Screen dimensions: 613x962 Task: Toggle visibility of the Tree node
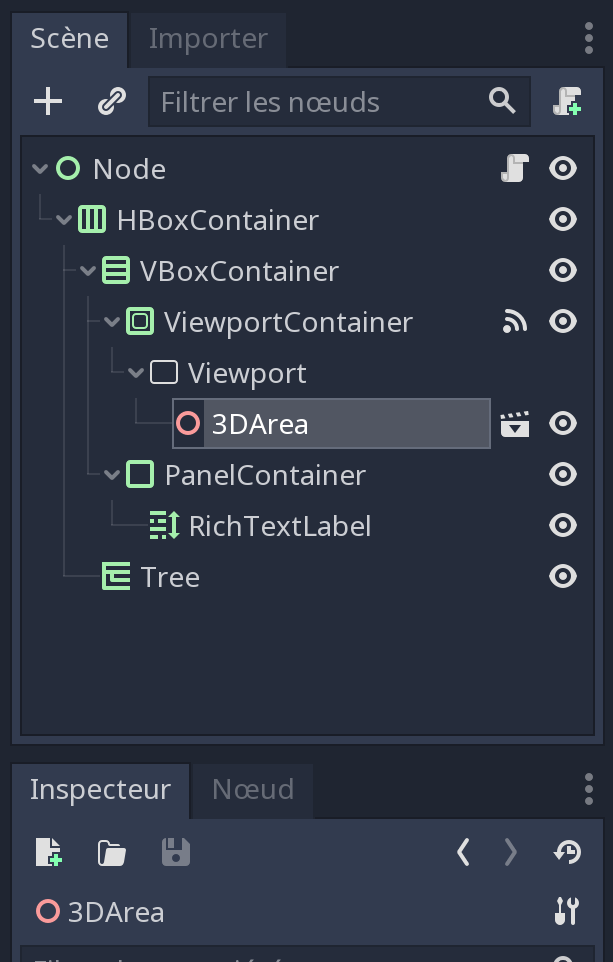click(x=563, y=577)
